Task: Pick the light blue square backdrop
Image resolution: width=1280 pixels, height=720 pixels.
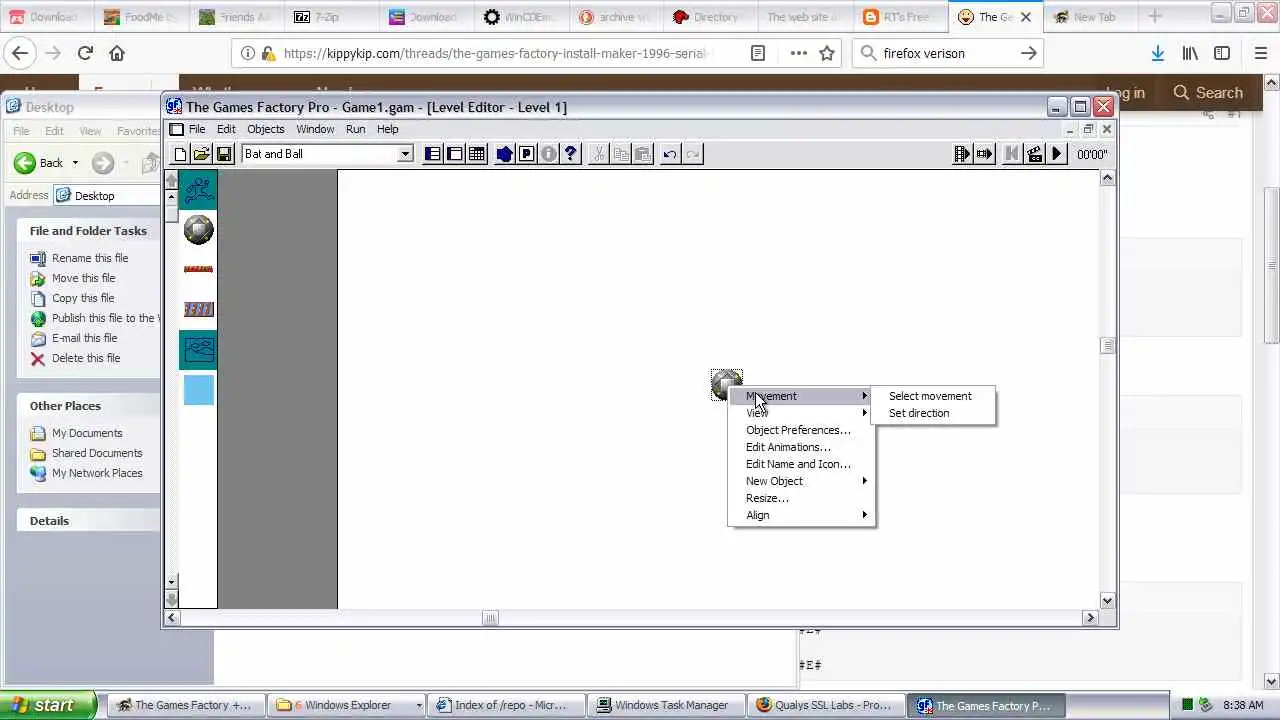Action: 199,390
